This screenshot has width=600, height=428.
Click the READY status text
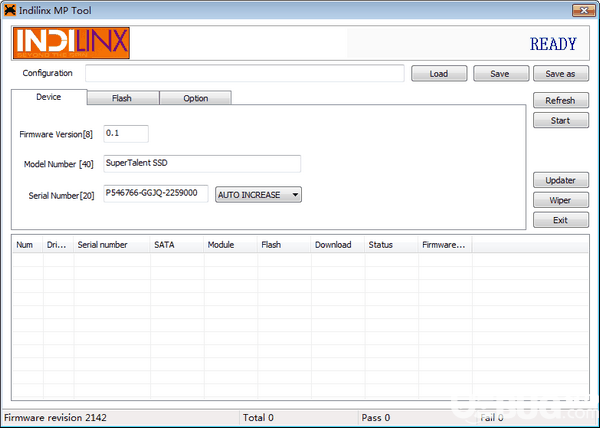point(553,44)
